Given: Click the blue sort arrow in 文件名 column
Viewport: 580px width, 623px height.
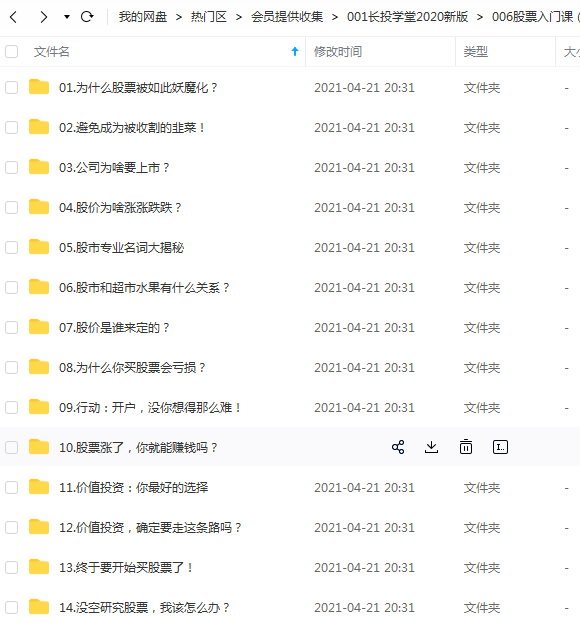Looking at the screenshot, I should click(295, 51).
